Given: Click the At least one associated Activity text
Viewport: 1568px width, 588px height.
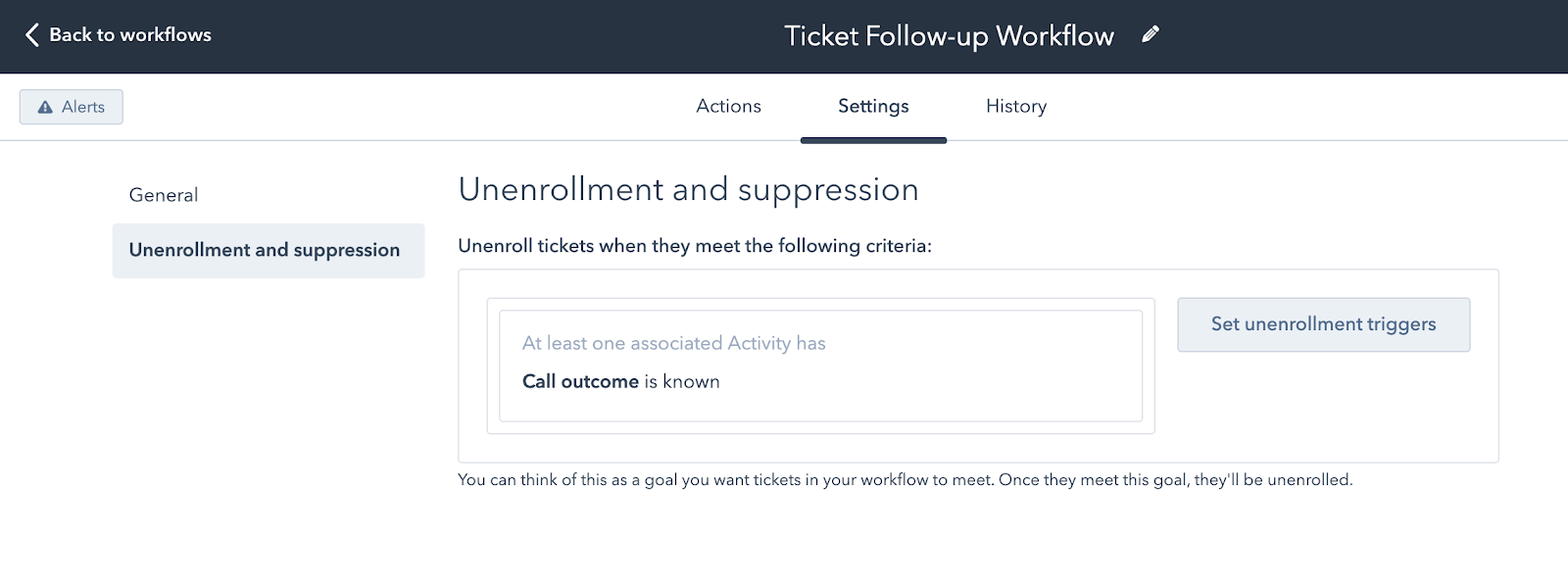Looking at the screenshot, I should tap(674, 343).
